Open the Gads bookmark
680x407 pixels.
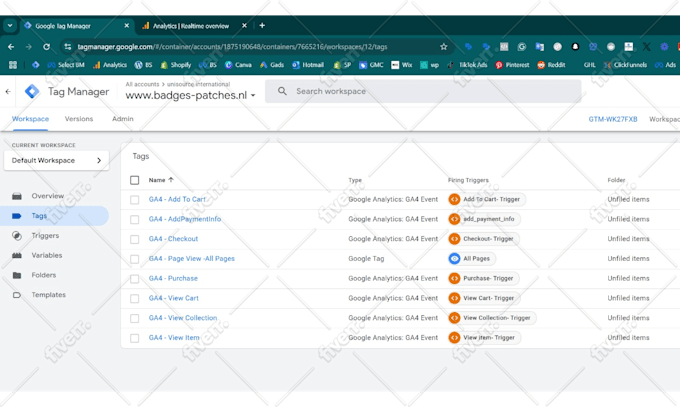pos(272,65)
